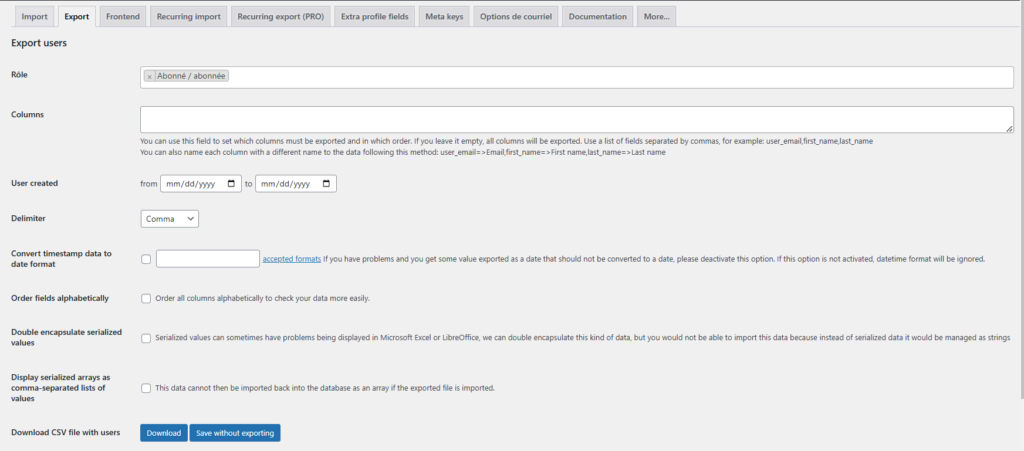Open the Rôle selection field
This screenshot has width=1024, height=451.
coord(600,76)
